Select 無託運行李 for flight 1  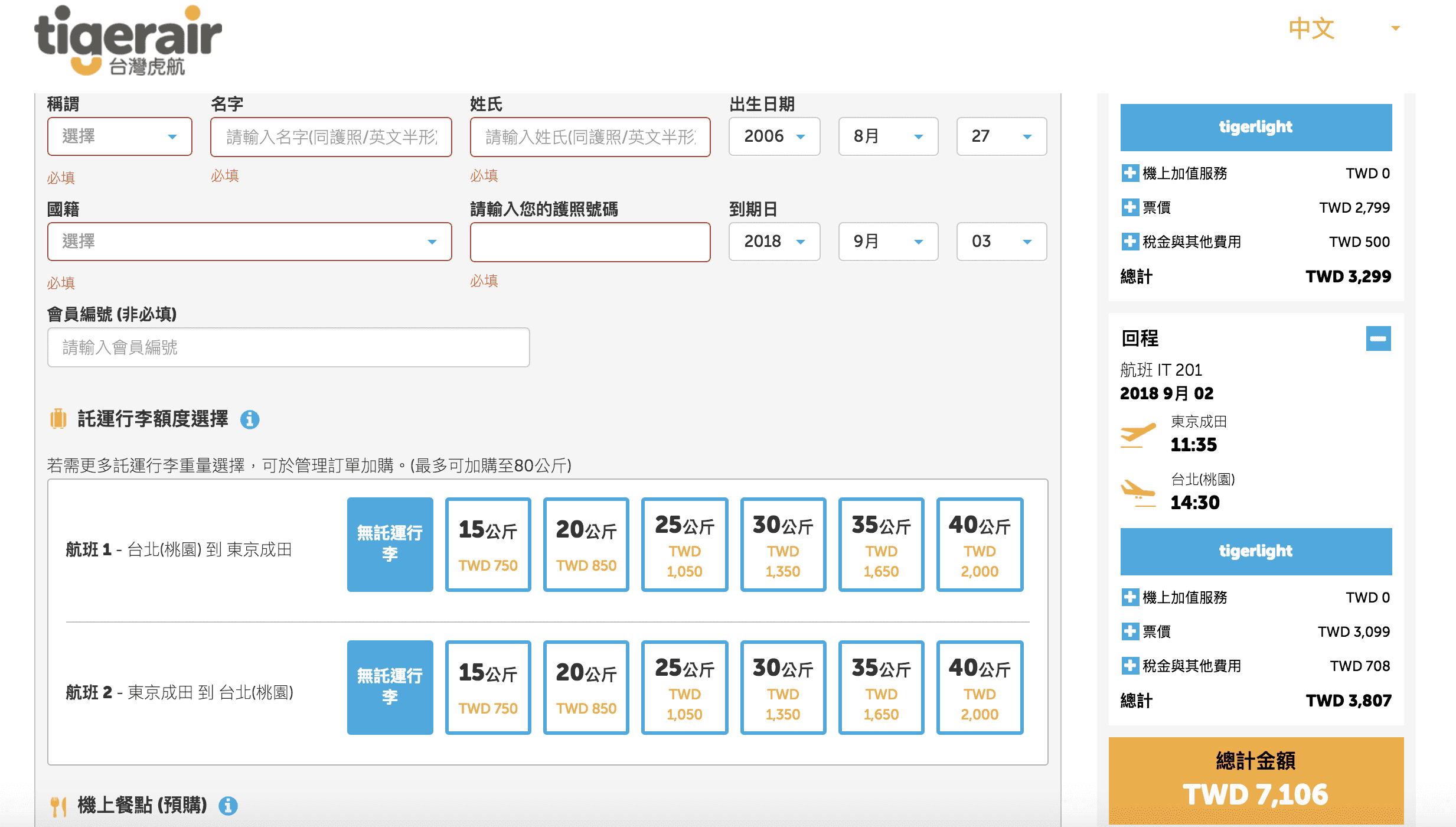(390, 545)
